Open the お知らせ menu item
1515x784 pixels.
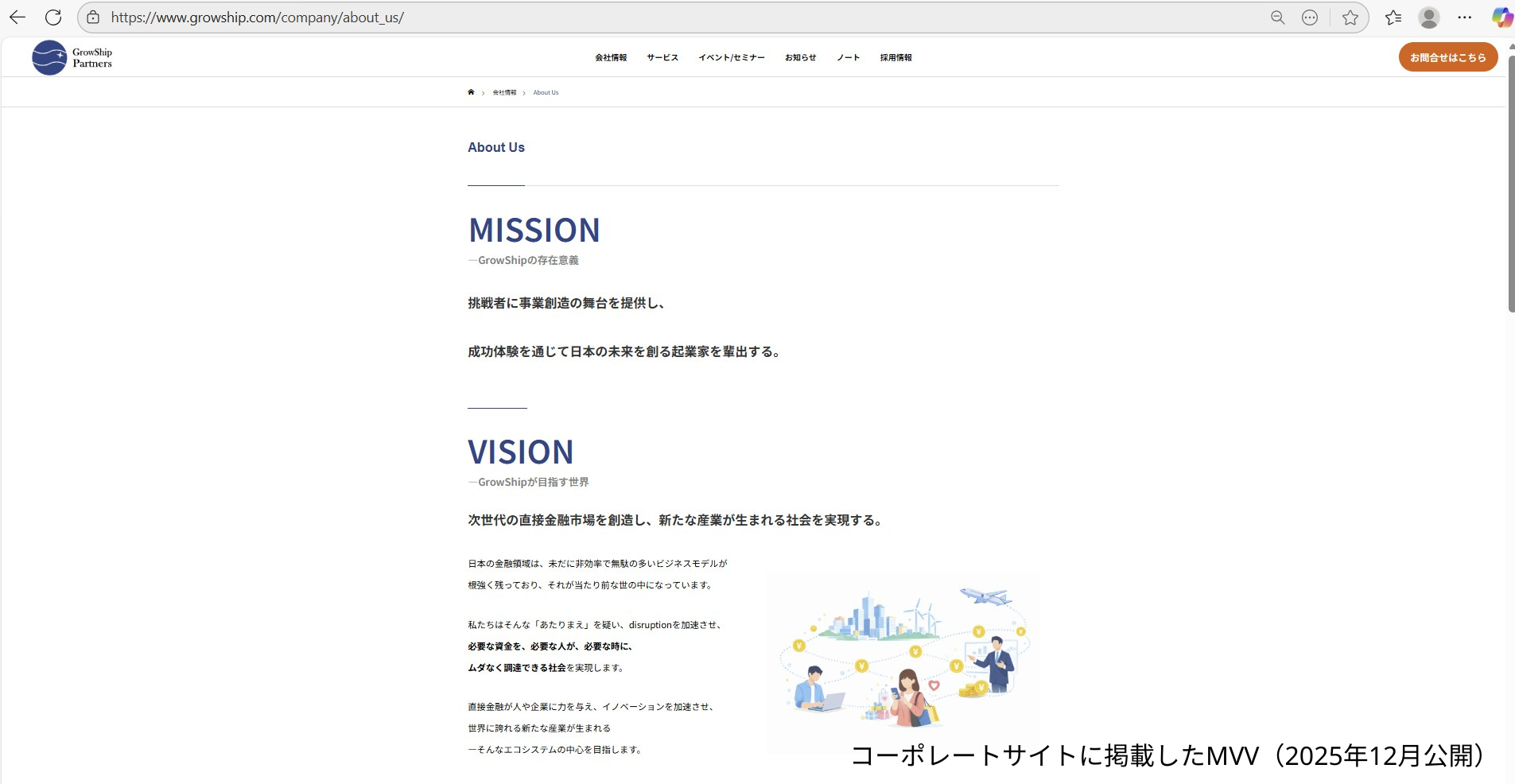[801, 57]
